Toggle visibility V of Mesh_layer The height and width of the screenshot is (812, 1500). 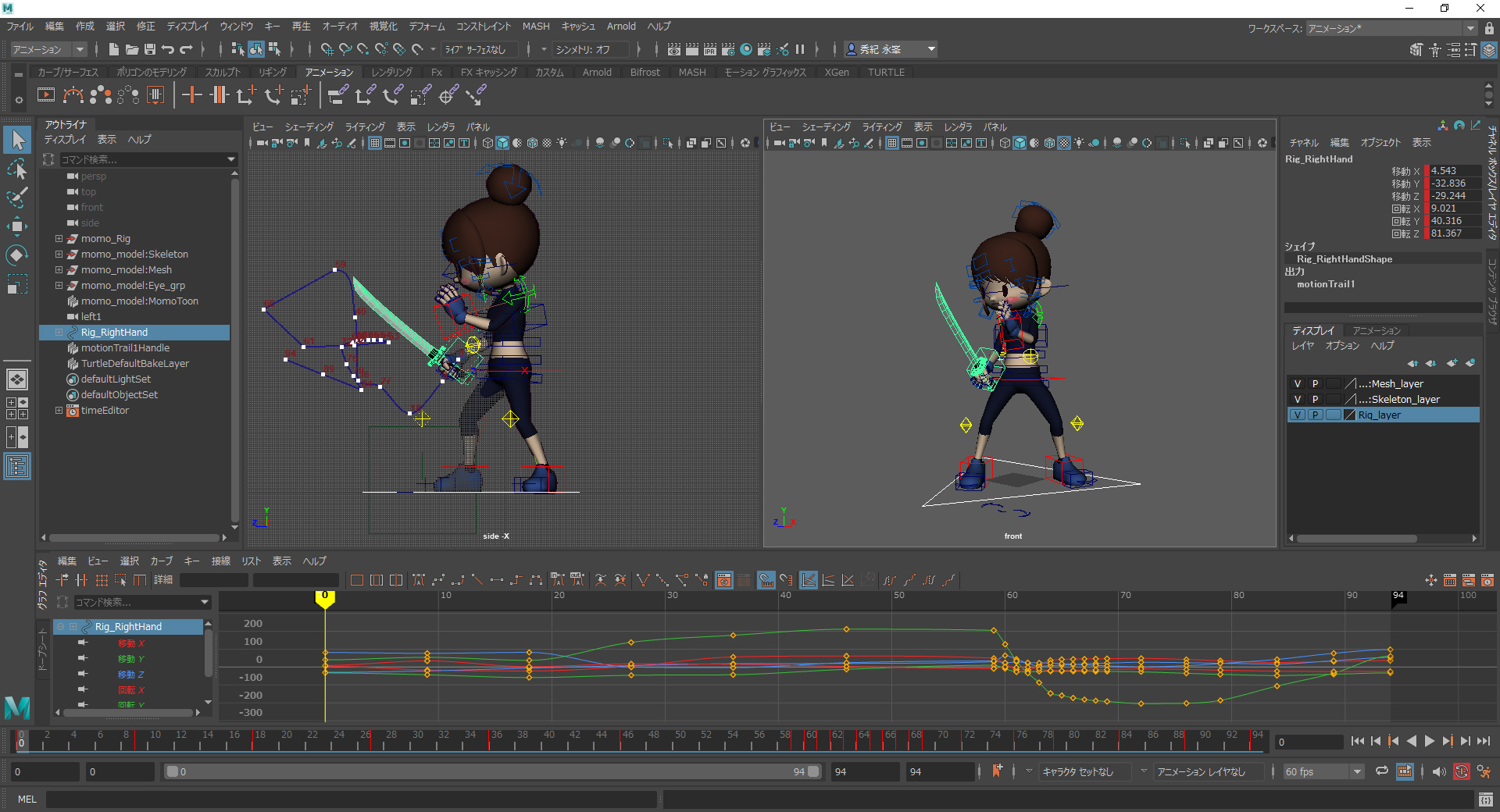tap(1298, 383)
